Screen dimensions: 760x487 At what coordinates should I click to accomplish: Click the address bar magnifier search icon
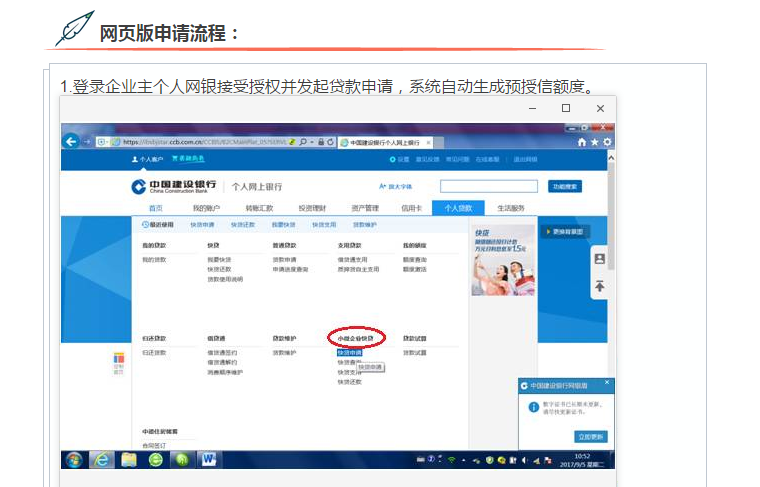(303, 142)
